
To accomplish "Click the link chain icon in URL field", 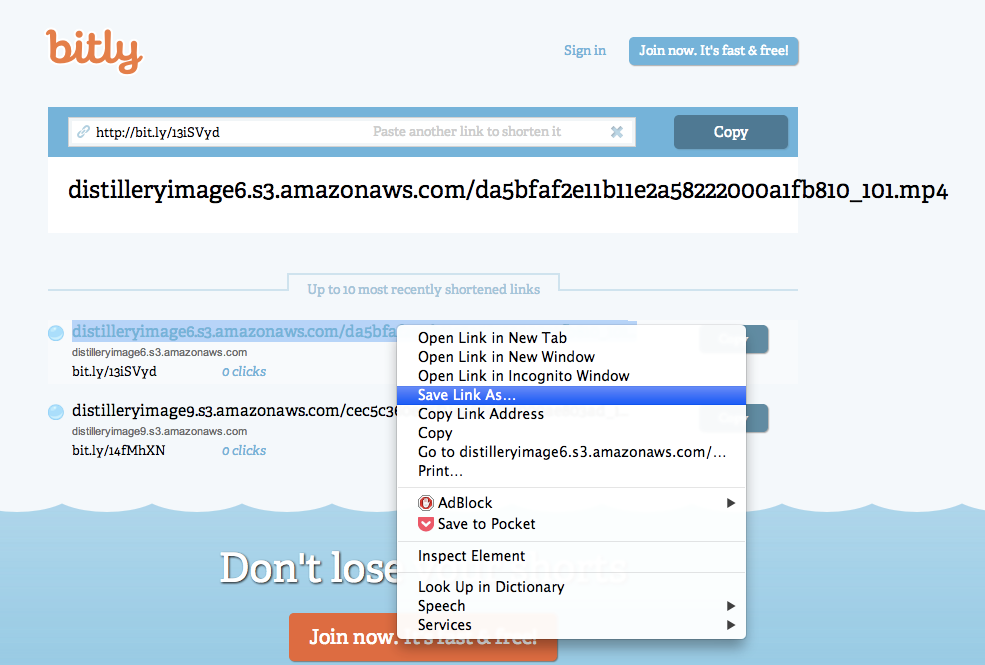I will coord(83,132).
